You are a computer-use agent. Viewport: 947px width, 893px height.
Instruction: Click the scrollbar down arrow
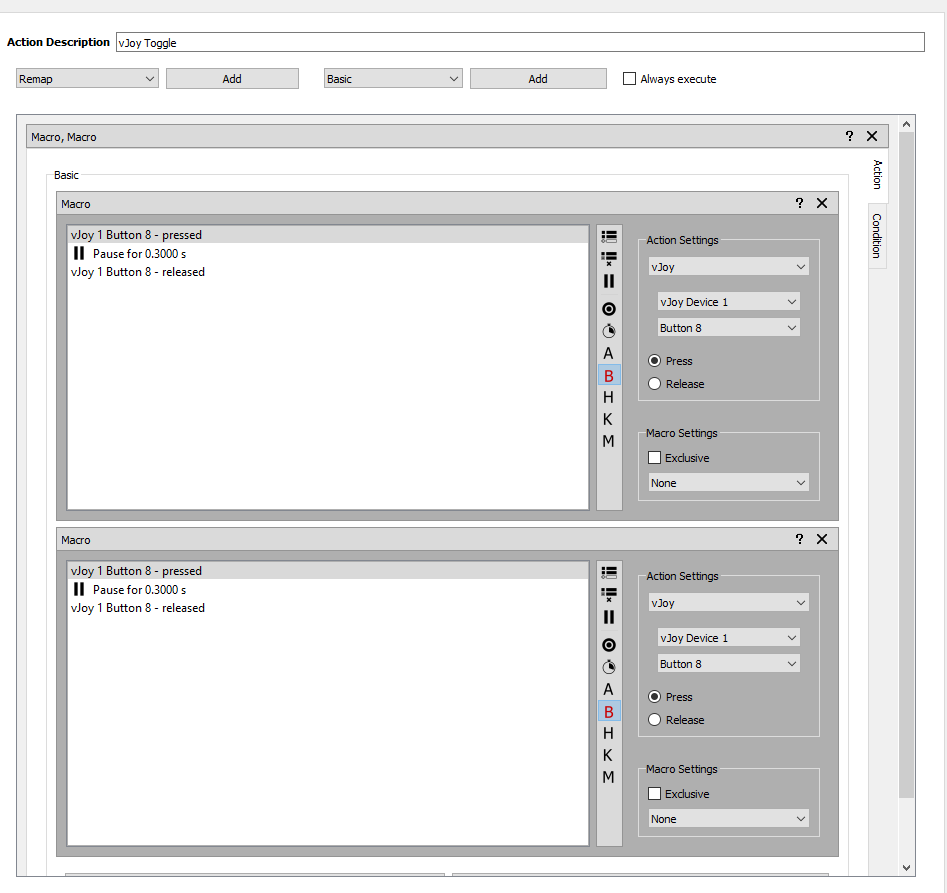[906, 868]
